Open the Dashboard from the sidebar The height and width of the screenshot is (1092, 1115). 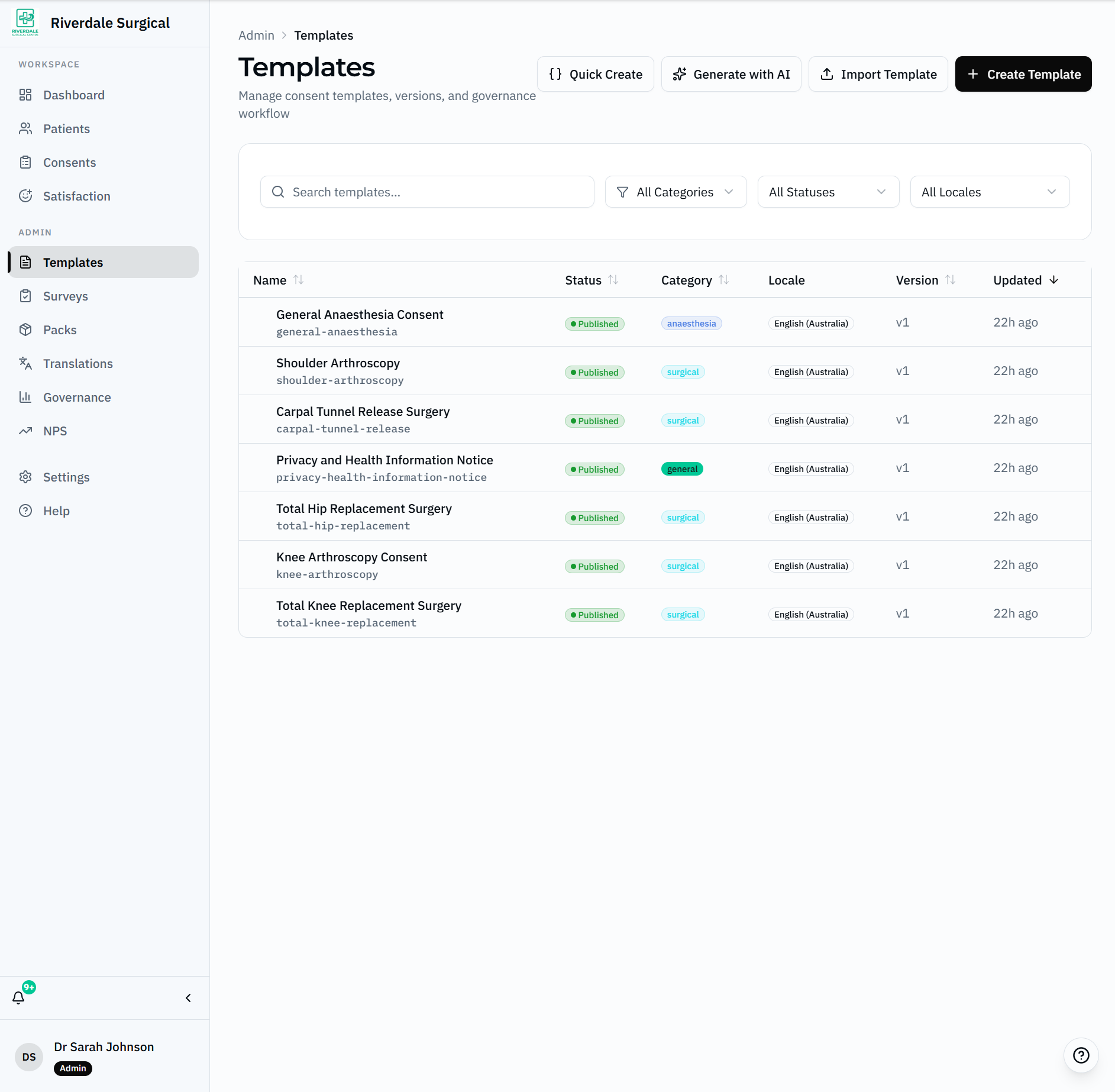click(x=73, y=95)
